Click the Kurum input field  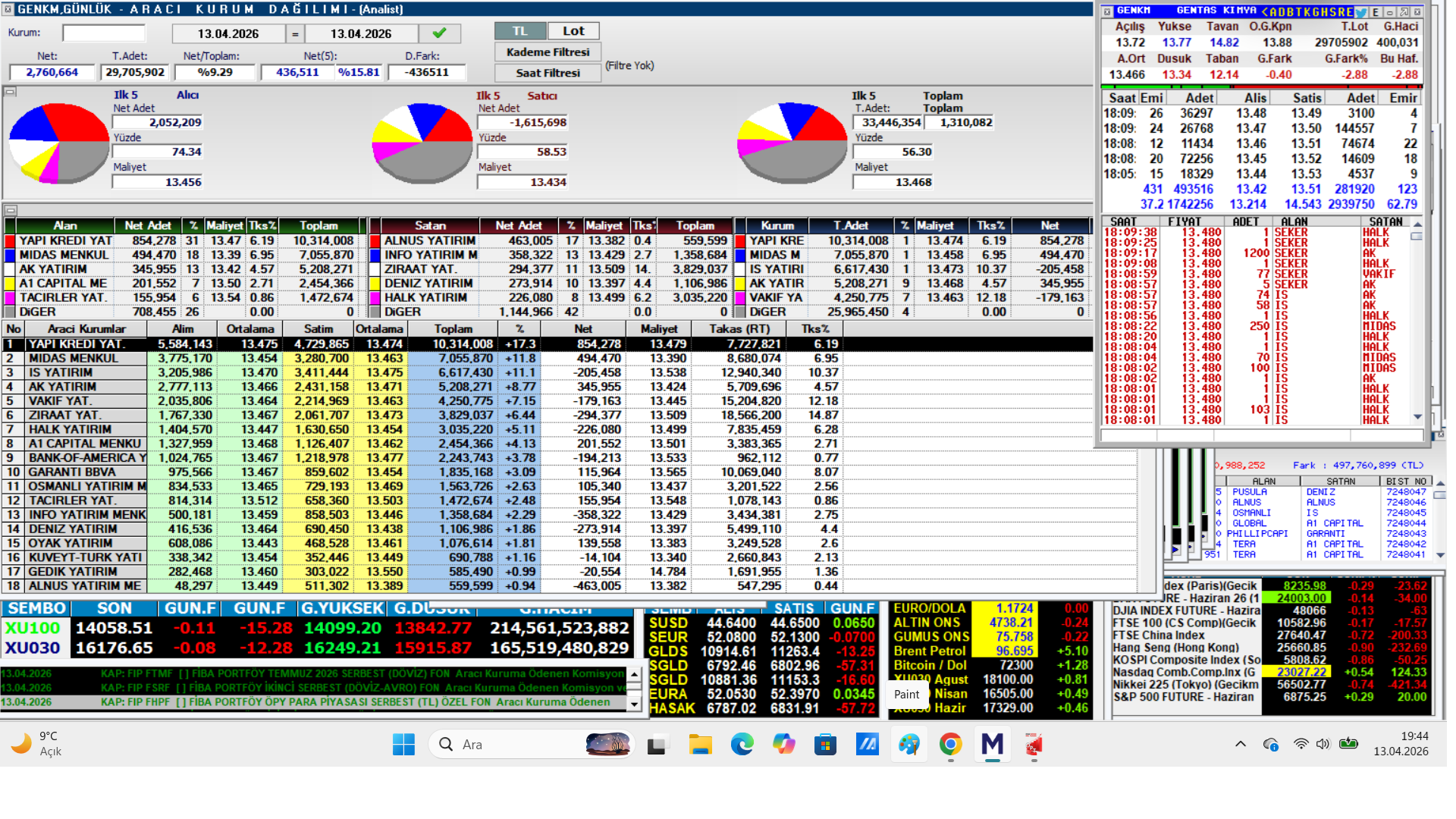(104, 33)
